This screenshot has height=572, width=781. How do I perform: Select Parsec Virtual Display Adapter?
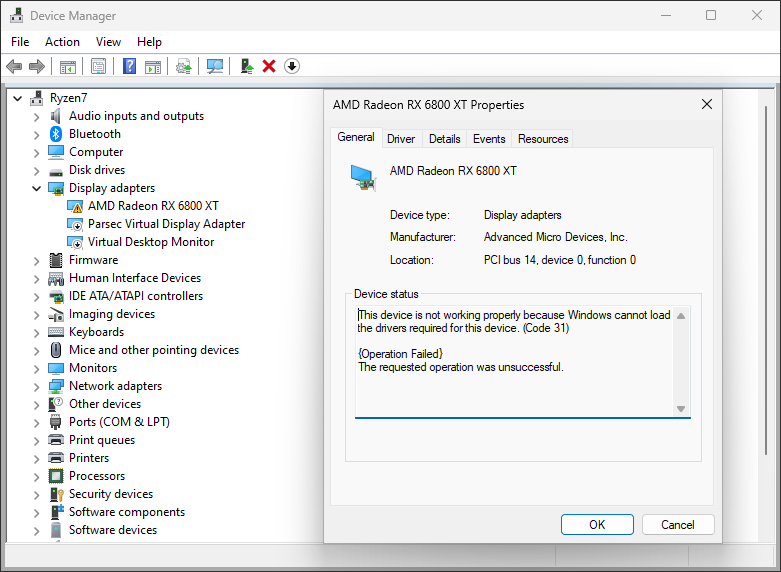pyautogui.click(x=166, y=224)
